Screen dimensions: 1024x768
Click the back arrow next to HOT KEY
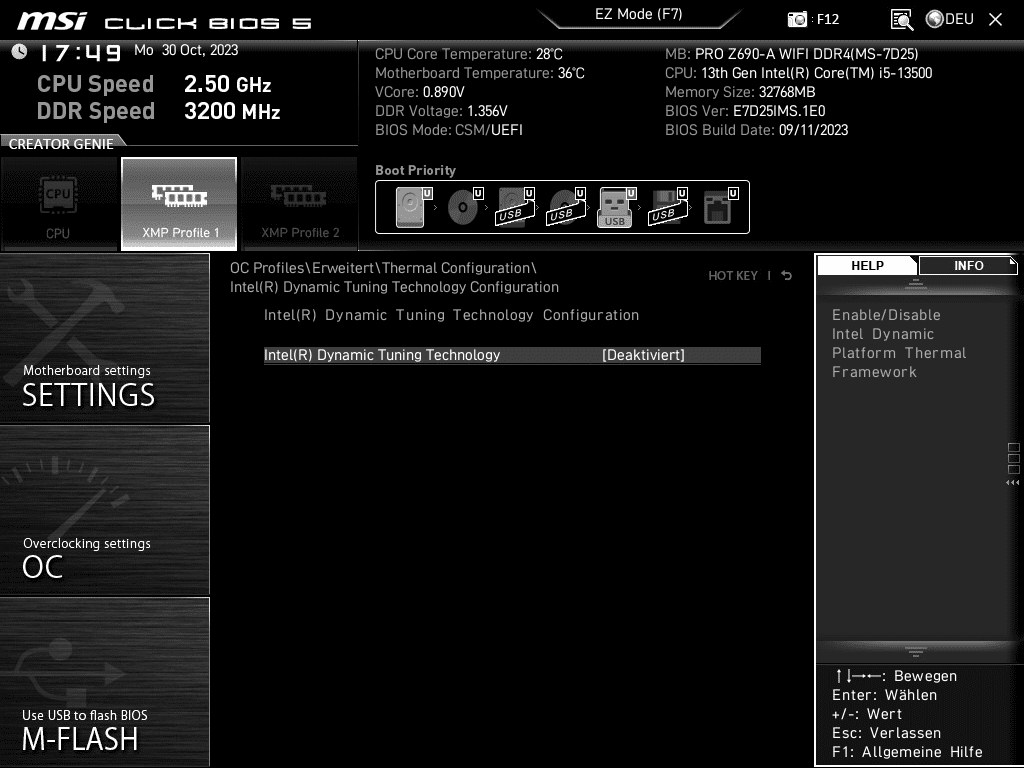pos(787,276)
